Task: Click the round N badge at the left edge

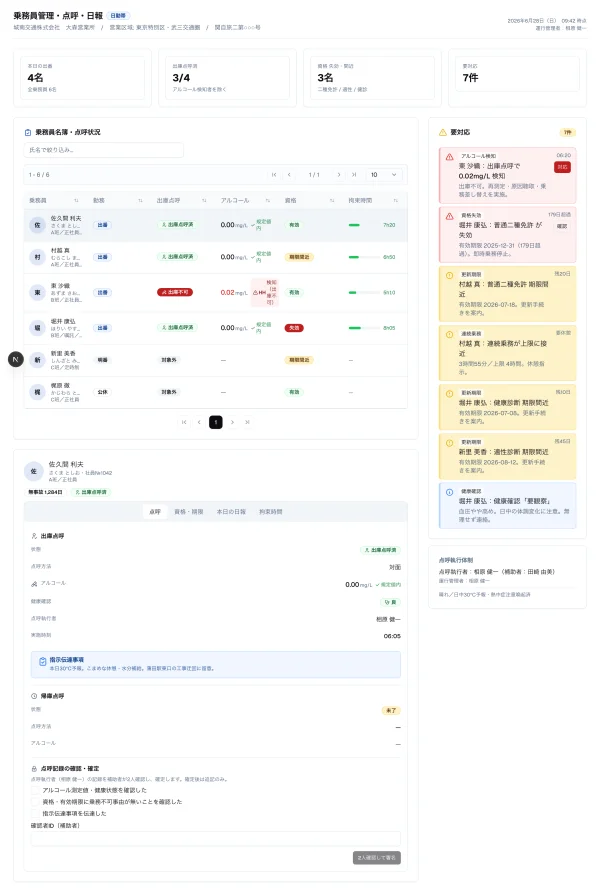Action: (x=16, y=360)
